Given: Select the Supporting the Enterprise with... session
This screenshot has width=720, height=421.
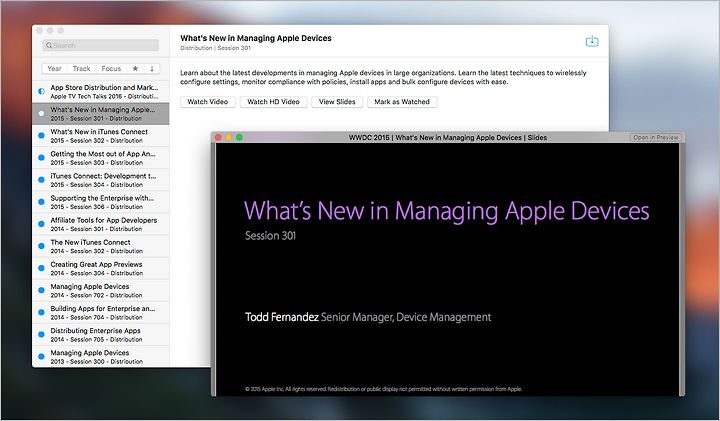Looking at the screenshot, I should 101,202.
